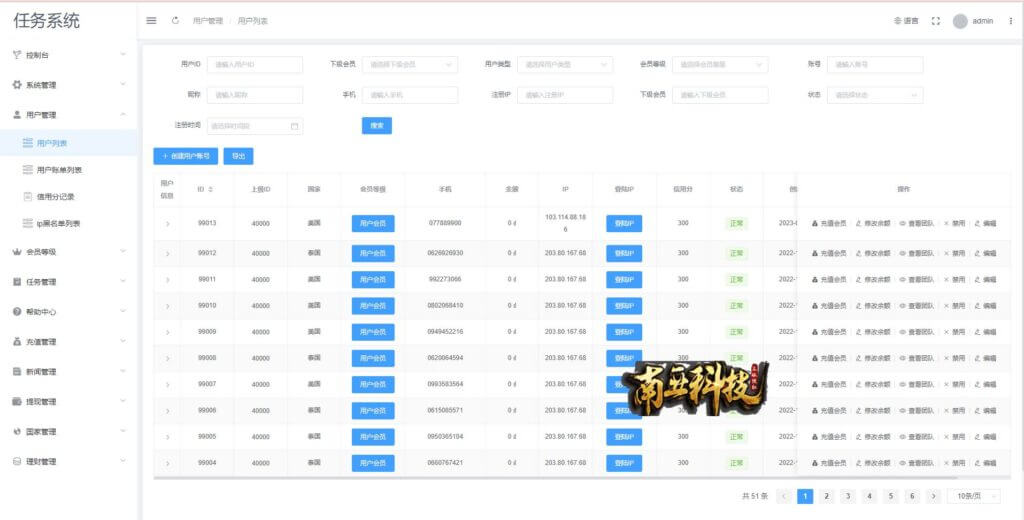Screen dimensions: 1024x520
Task: Open the 下级会员 dropdown filter
Action: pyautogui.click(x=409, y=65)
